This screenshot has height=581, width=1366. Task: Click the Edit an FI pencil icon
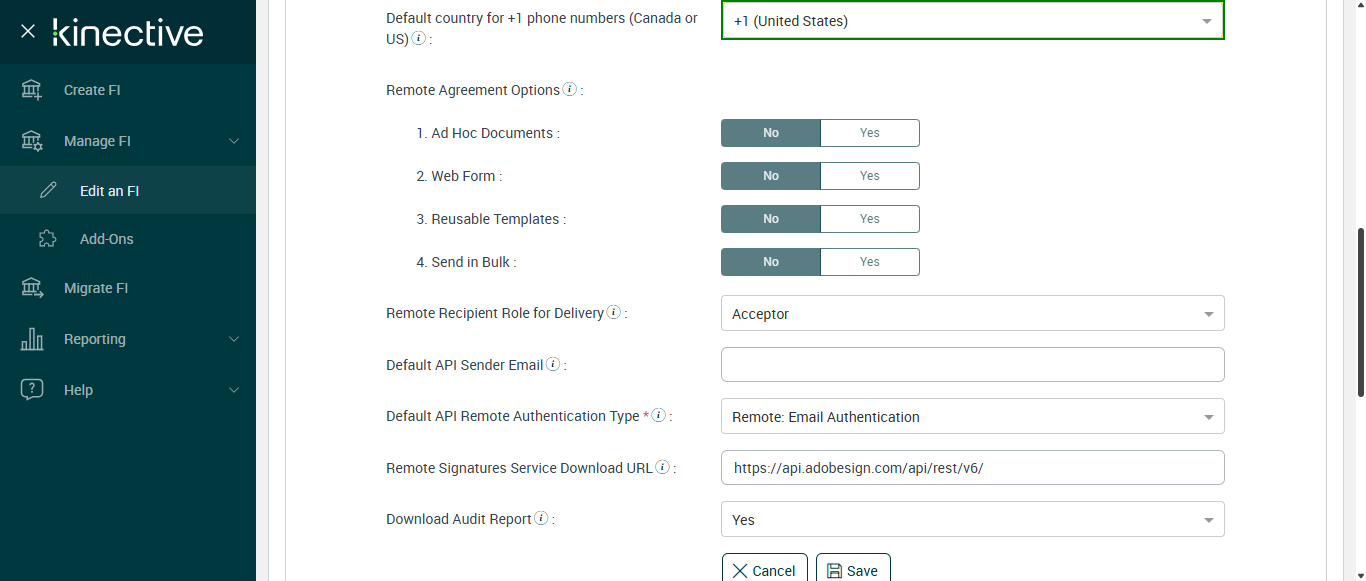pos(48,190)
